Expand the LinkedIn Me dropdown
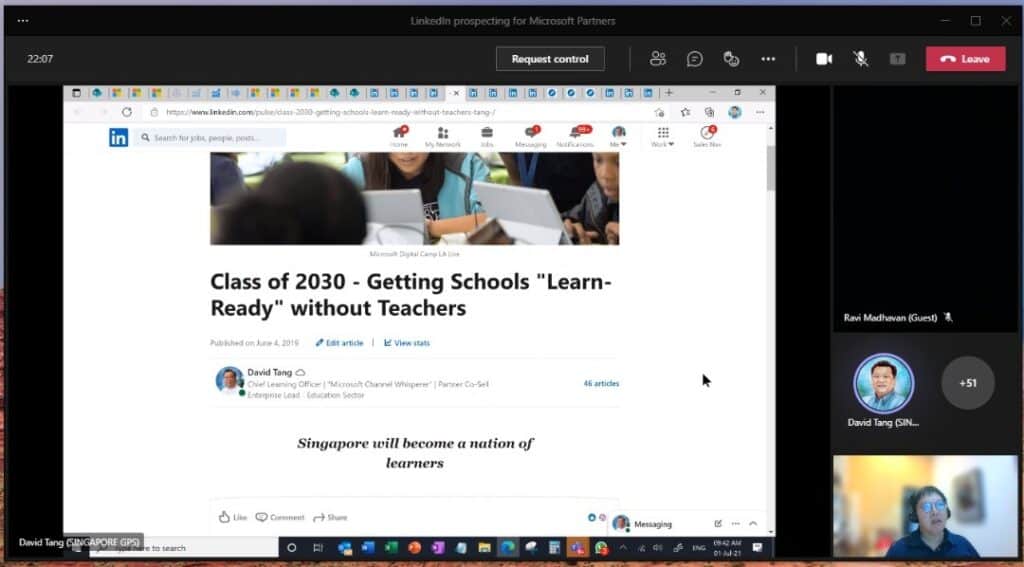Viewport: 1024px width, 567px height. (619, 138)
